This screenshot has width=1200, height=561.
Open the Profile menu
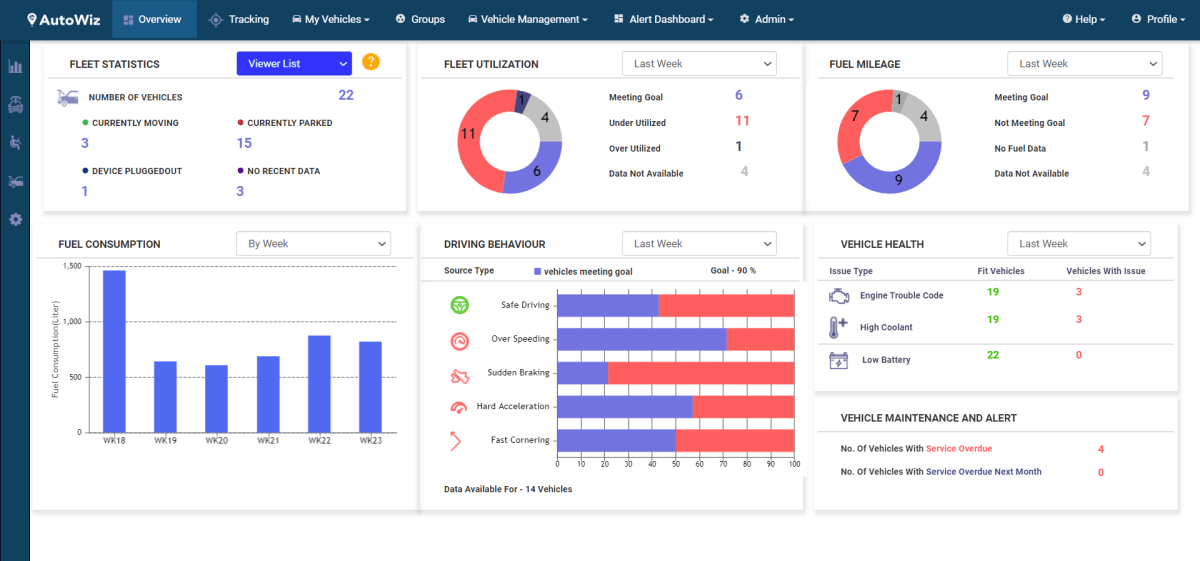coord(1159,19)
